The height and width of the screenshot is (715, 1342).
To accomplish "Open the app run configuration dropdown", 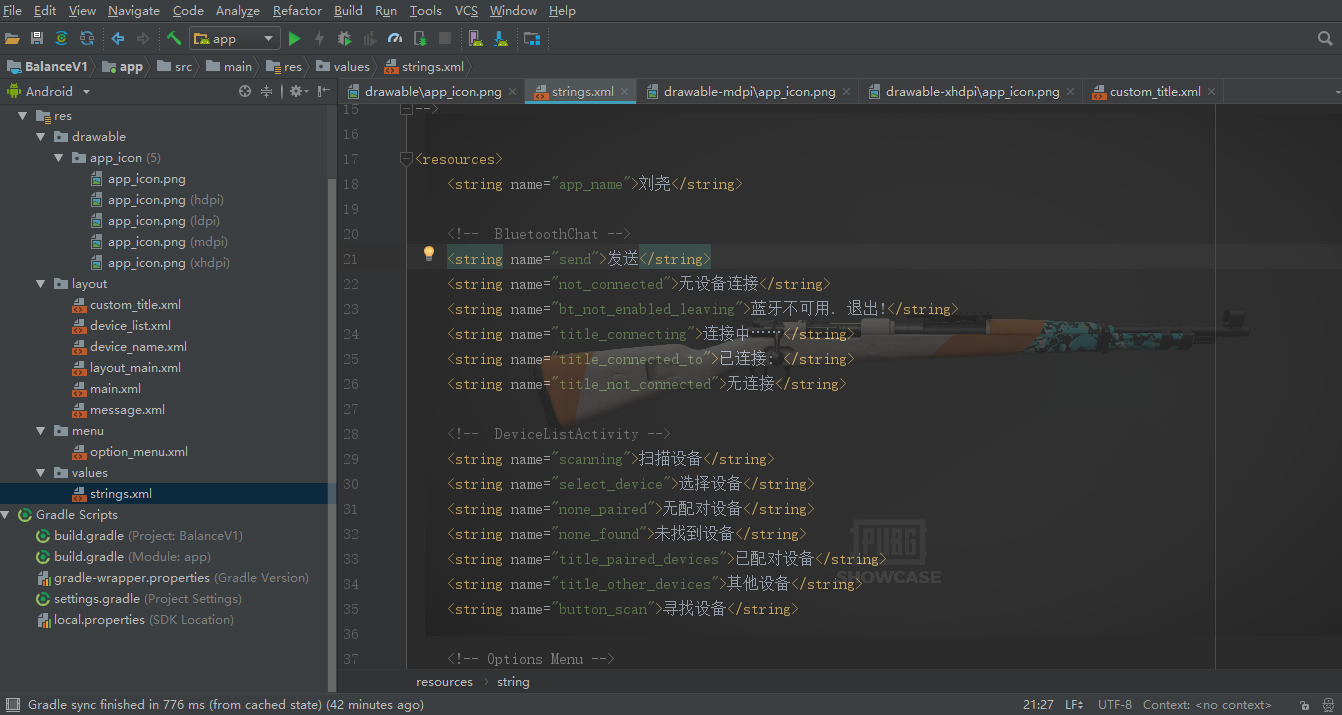I will [233, 38].
